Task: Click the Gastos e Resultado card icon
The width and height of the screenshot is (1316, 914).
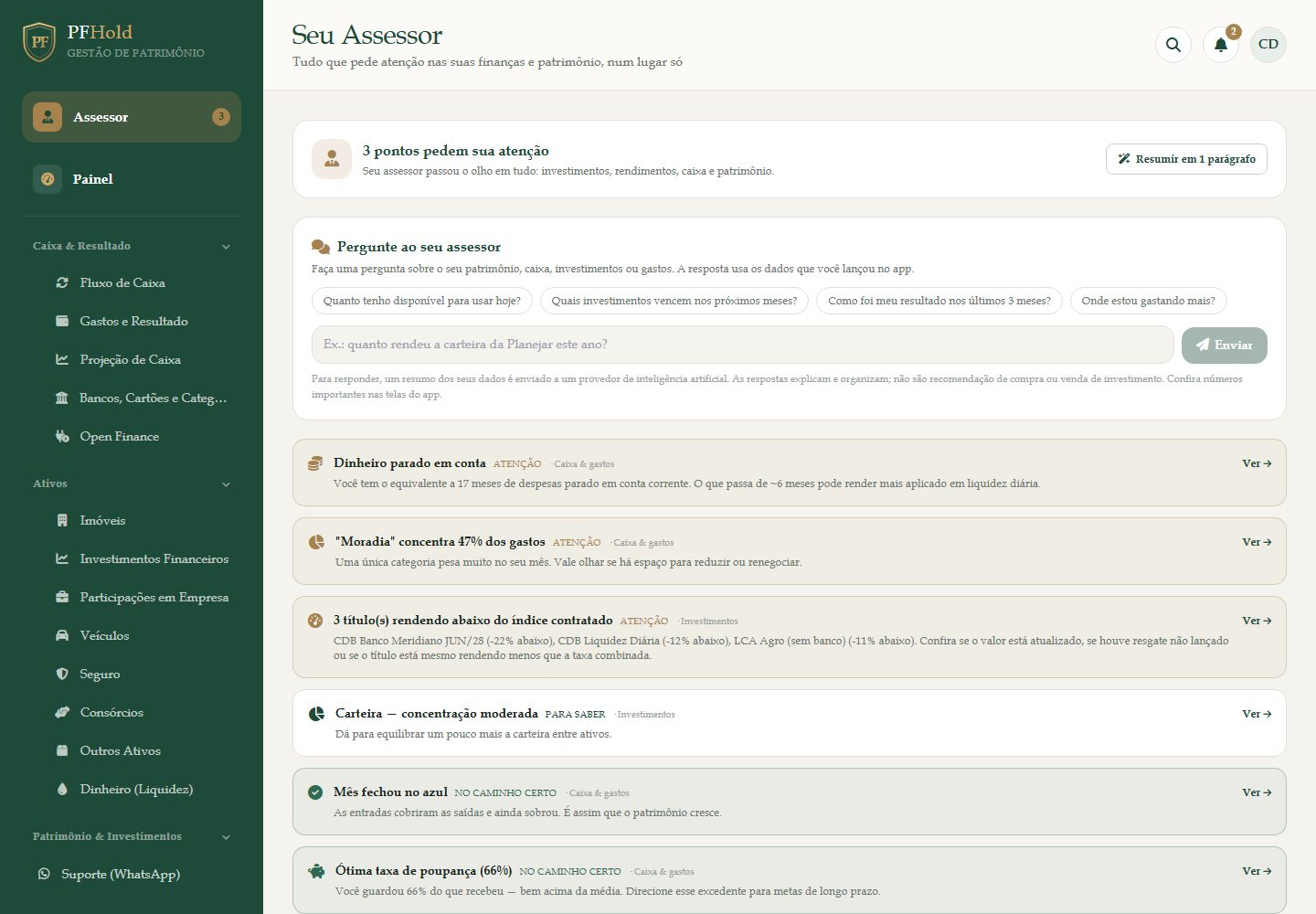Action: (62, 322)
